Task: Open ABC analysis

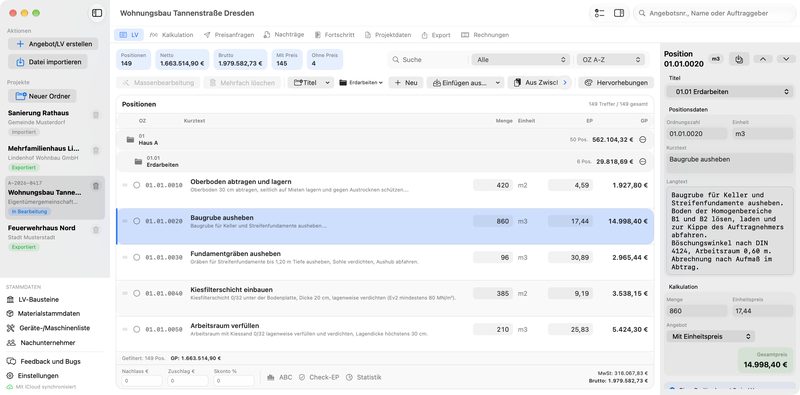Action: point(280,377)
